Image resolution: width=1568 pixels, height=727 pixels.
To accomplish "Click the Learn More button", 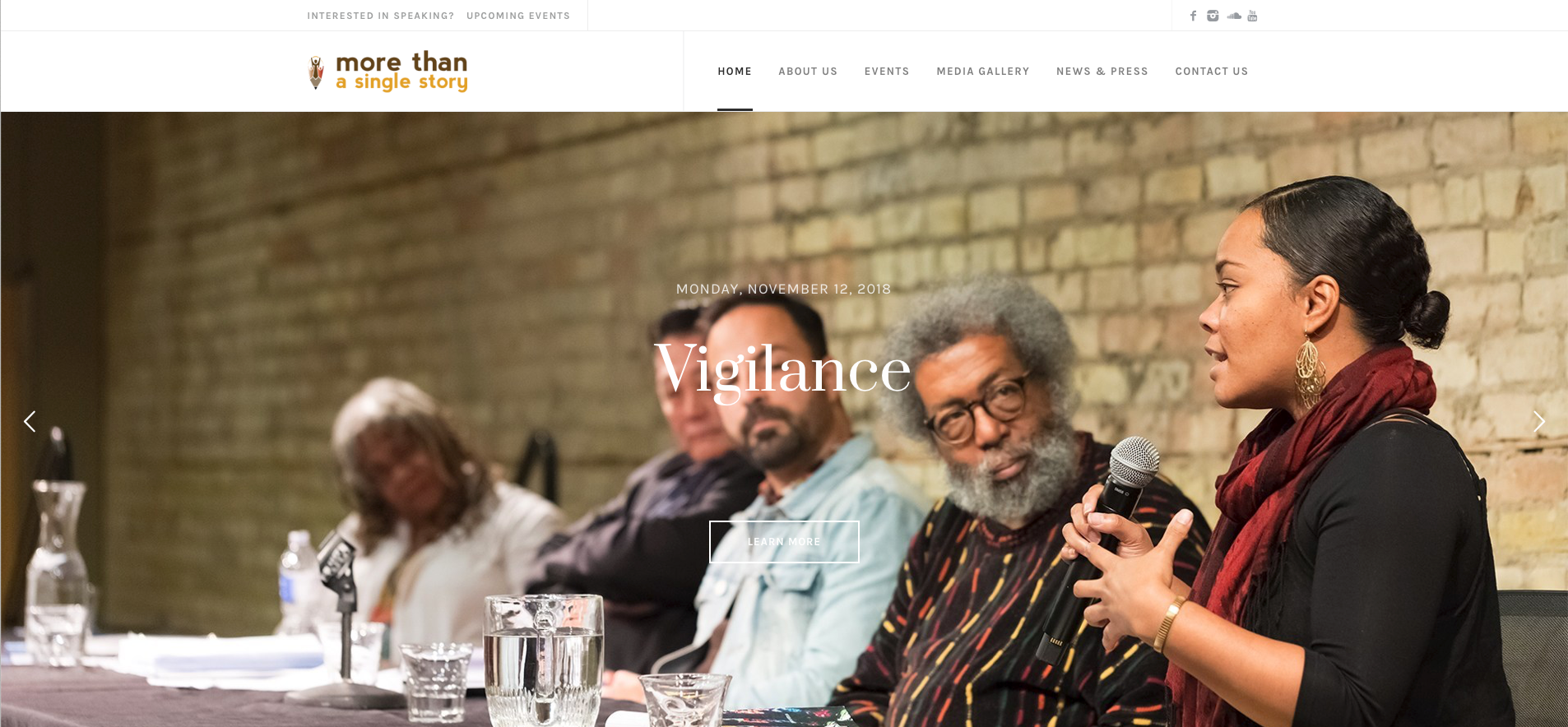I will coord(784,542).
